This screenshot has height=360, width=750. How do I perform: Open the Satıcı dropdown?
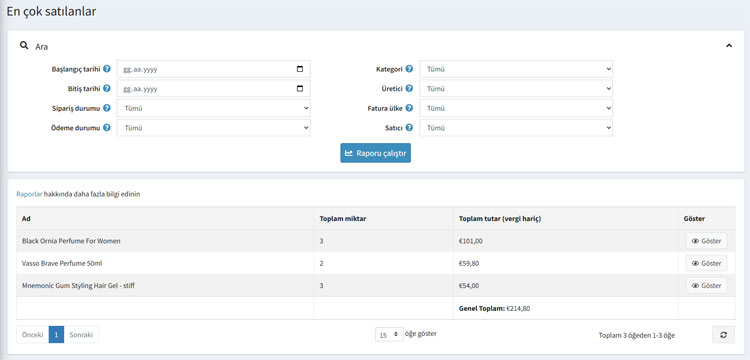point(516,128)
